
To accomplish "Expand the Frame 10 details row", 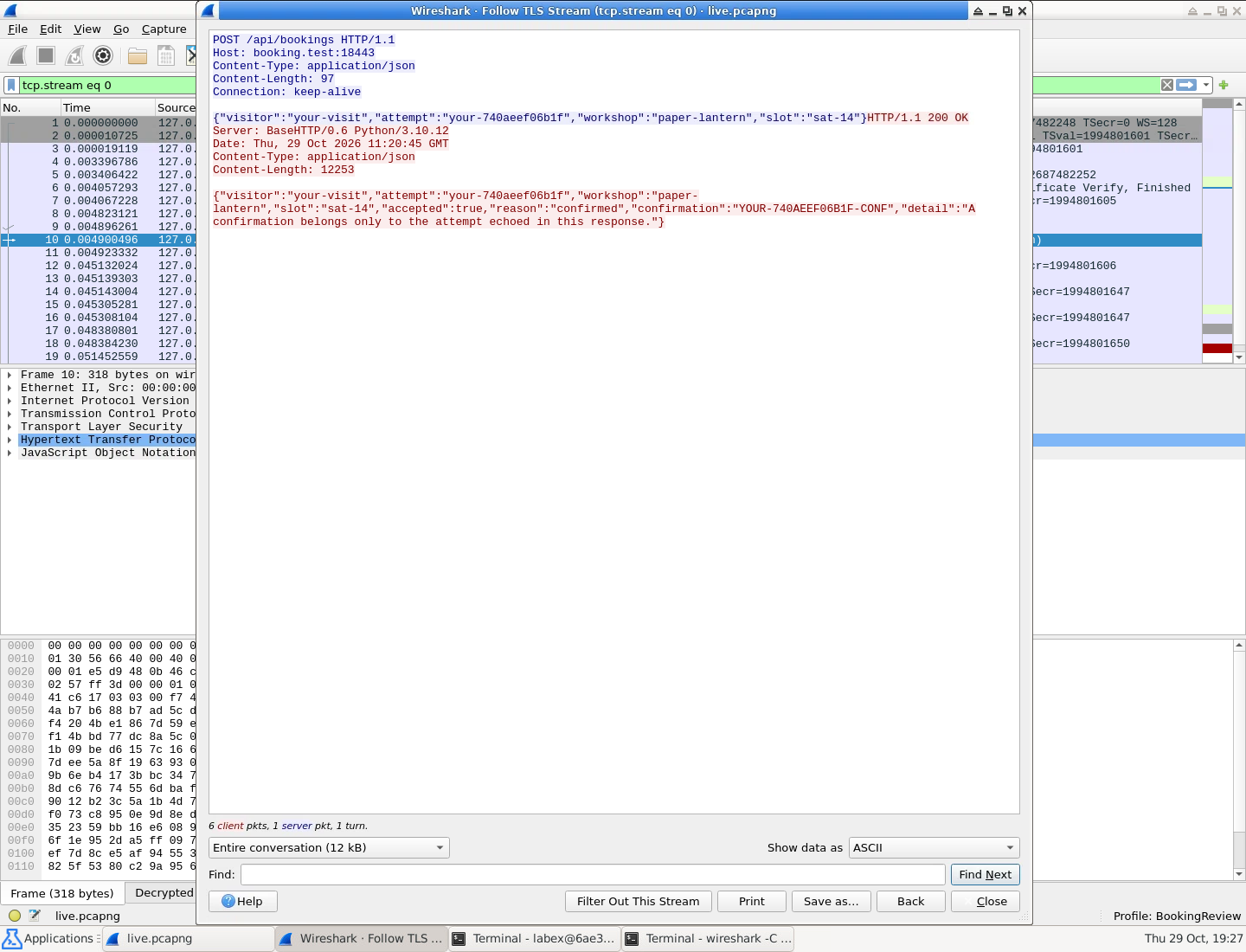I will pyautogui.click(x=10, y=375).
